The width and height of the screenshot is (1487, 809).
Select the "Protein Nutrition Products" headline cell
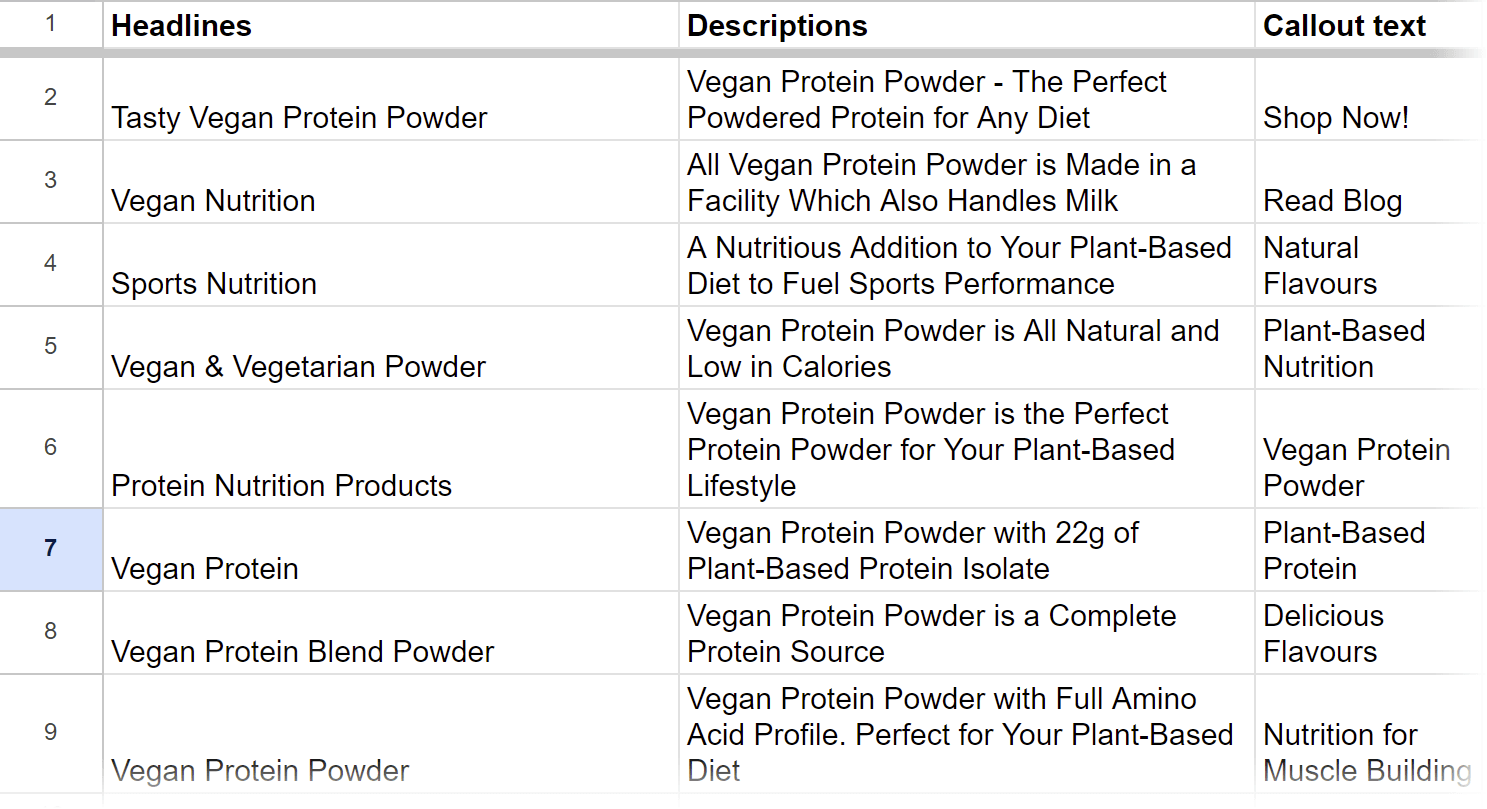click(x=390, y=450)
